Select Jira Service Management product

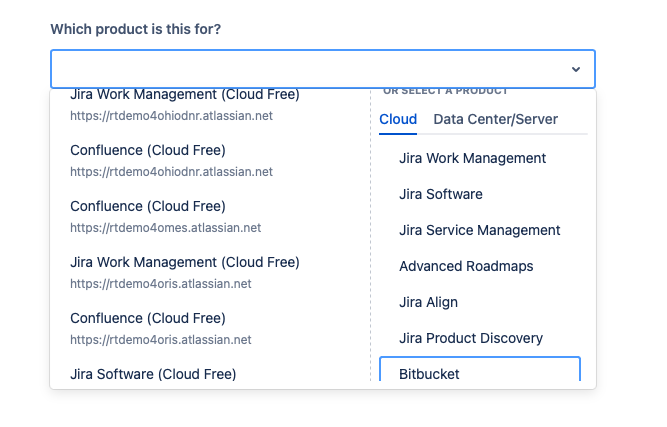tap(479, 230)
